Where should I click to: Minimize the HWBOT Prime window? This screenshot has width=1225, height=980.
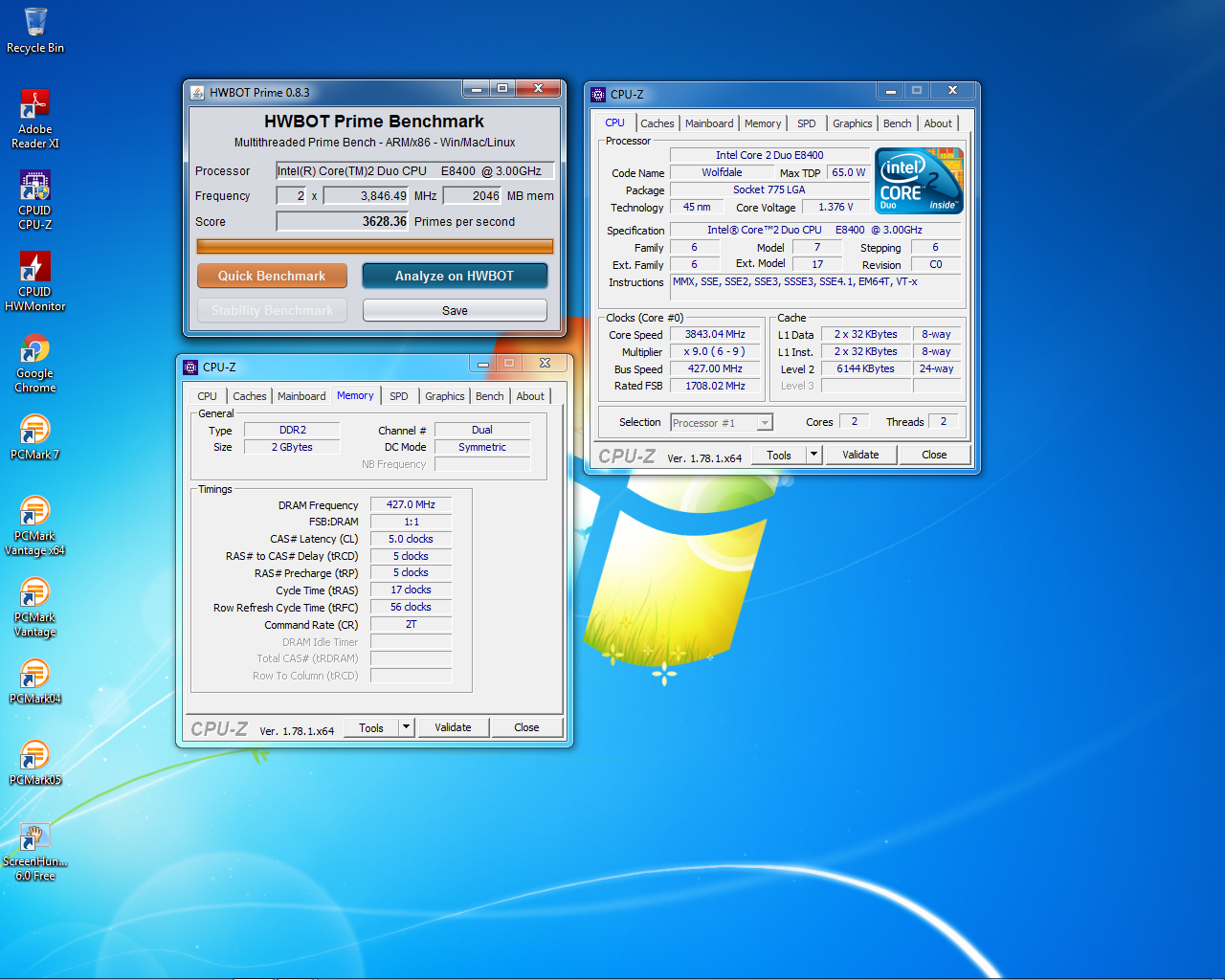[x=476, y=89]
